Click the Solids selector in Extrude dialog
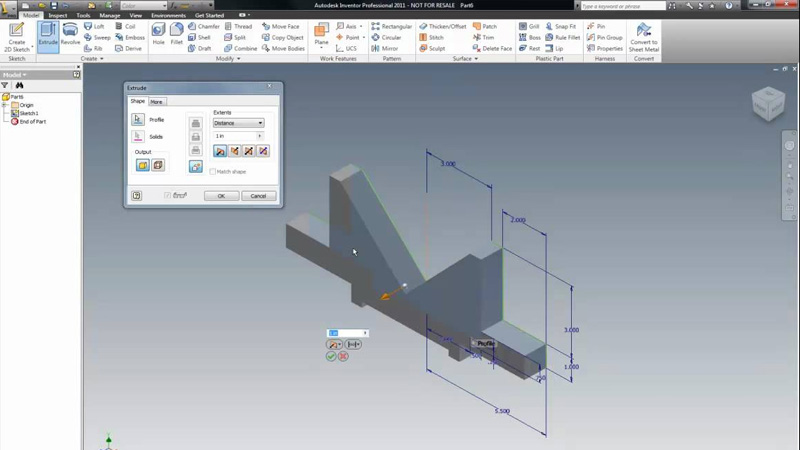 coord(138,137)
